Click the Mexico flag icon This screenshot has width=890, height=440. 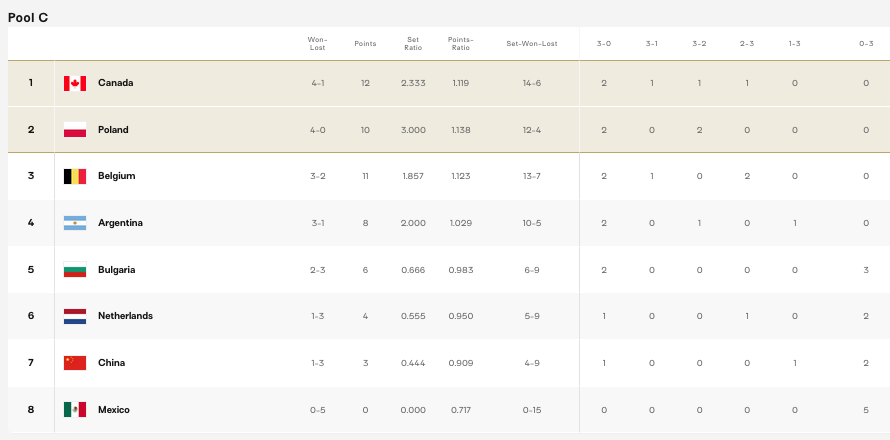point(75,410)
